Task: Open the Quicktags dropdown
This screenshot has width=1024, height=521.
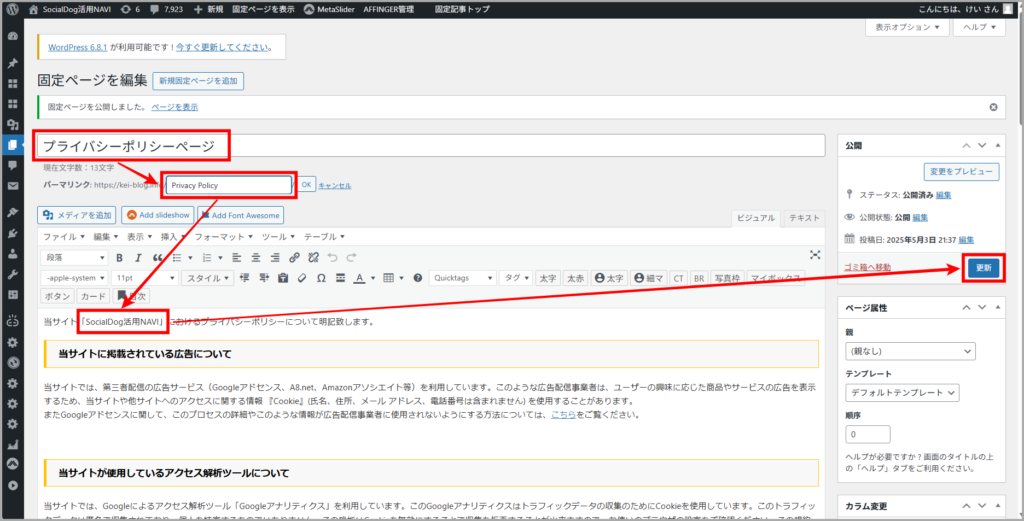Action: [x=462, y=278]
